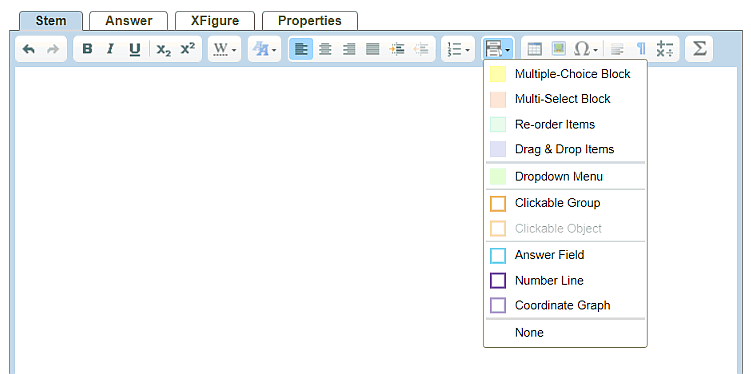The image size is (751, 374).
Task: Switch to the Stem tab
Action: click(51, 21)
